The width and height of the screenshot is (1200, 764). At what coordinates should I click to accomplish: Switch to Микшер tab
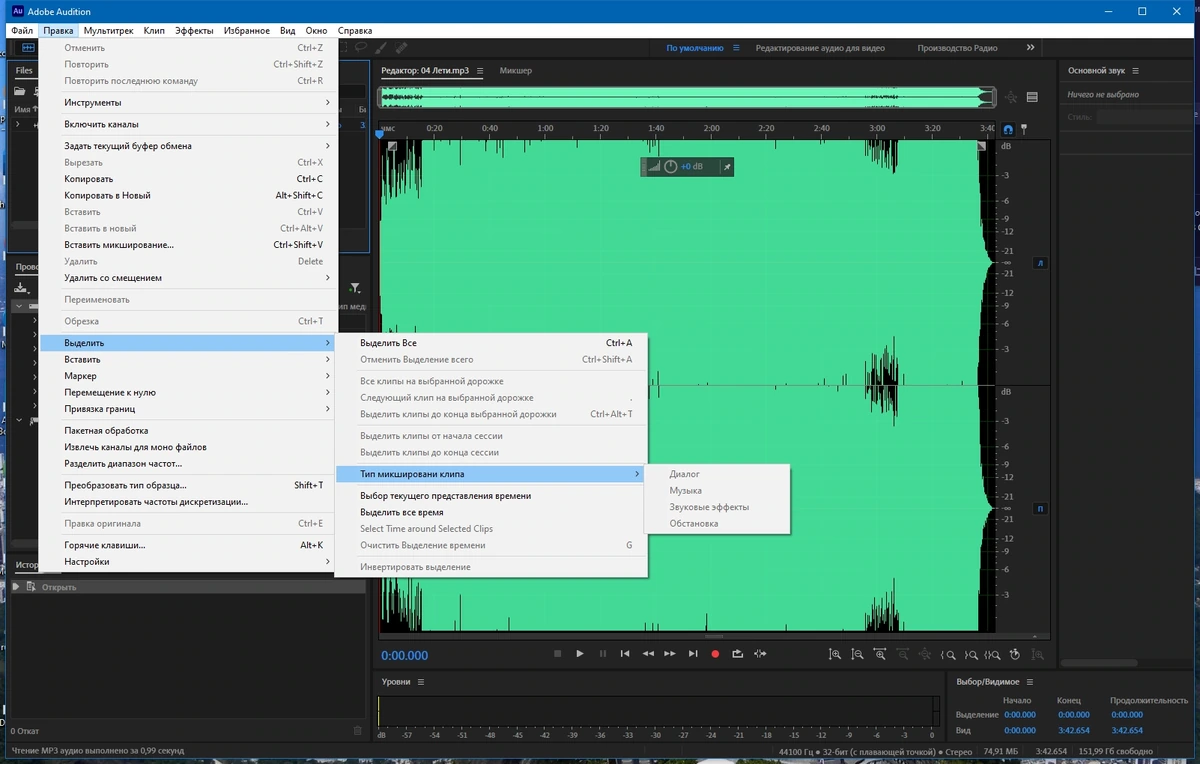pos(516,71)
